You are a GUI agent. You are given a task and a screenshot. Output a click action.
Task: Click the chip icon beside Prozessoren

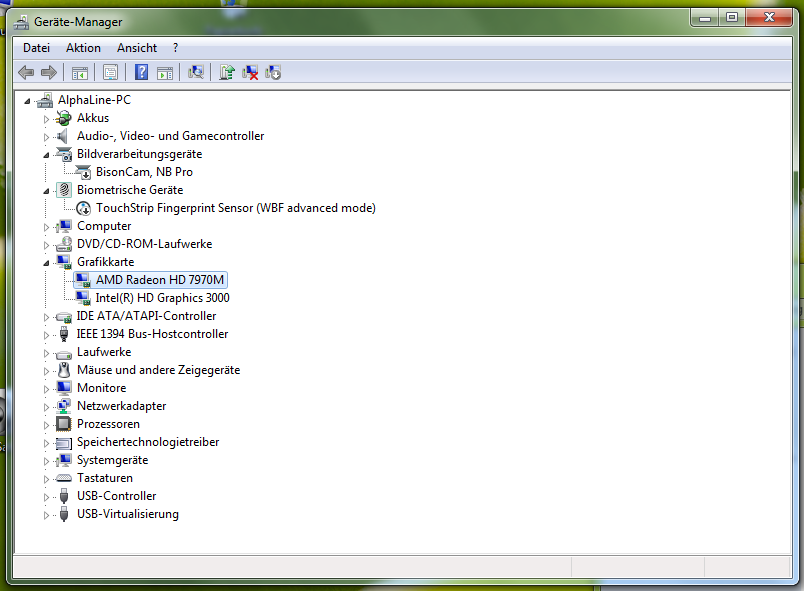click(x=64, y=424)
